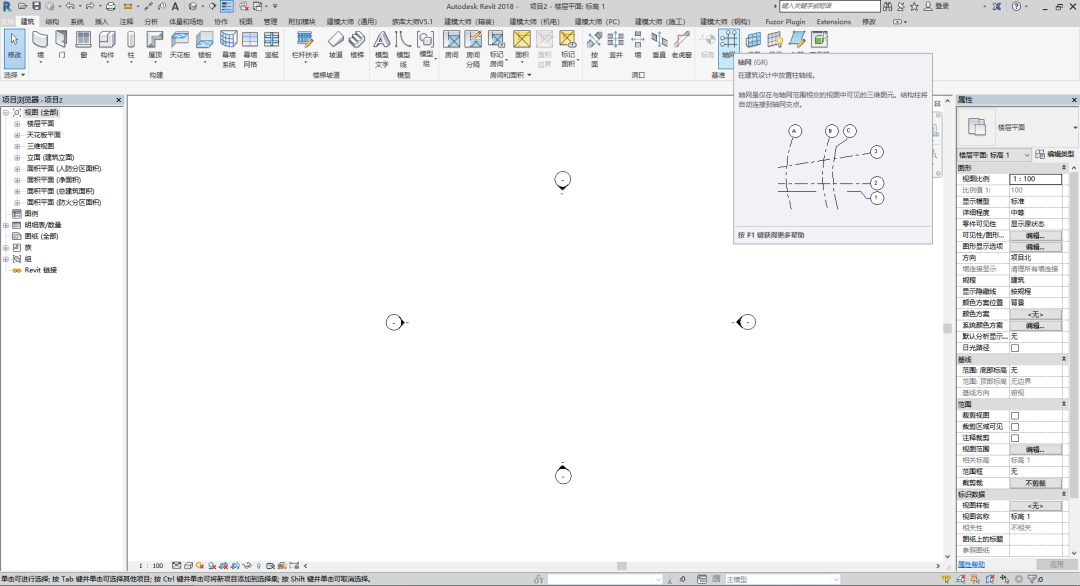
Task: Click 编辑 button for 可见性/图形
Action: [x=1035, y=236]
